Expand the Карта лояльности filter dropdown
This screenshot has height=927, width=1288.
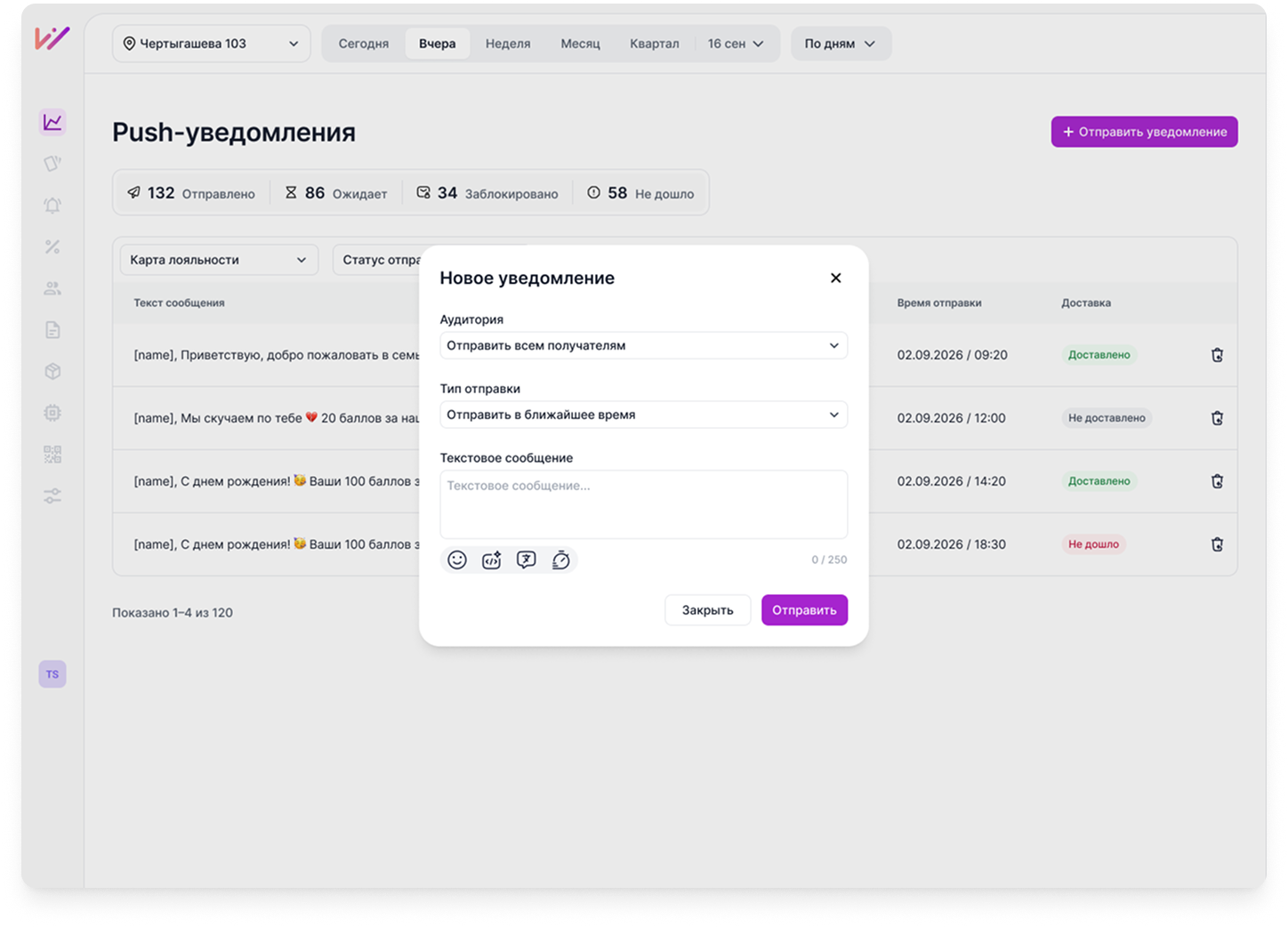[219, 260]
